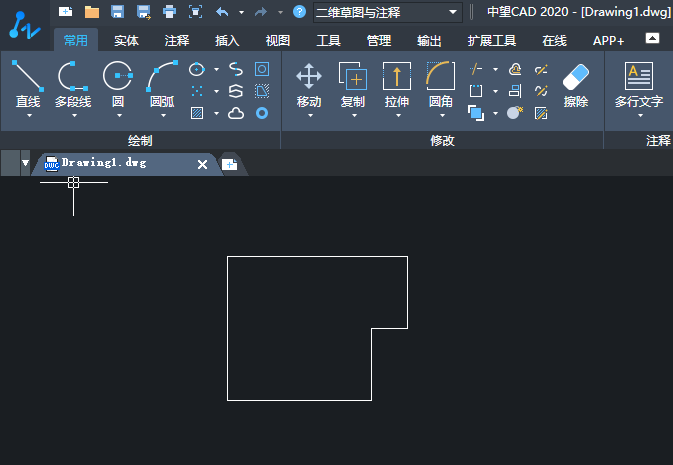673x465 pixels.
Task: Click the donut ring icon
Action: (262, 113)
